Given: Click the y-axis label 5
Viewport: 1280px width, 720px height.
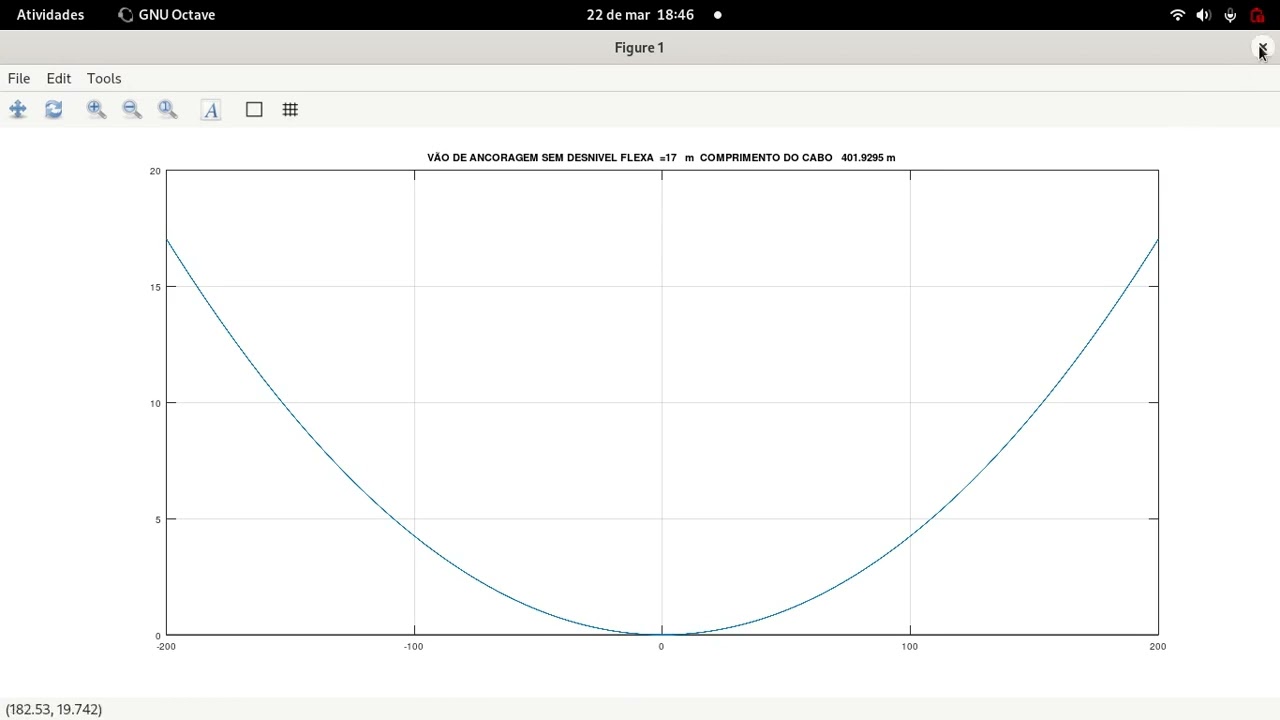Looking at the screenshot, I should point(157,519).
